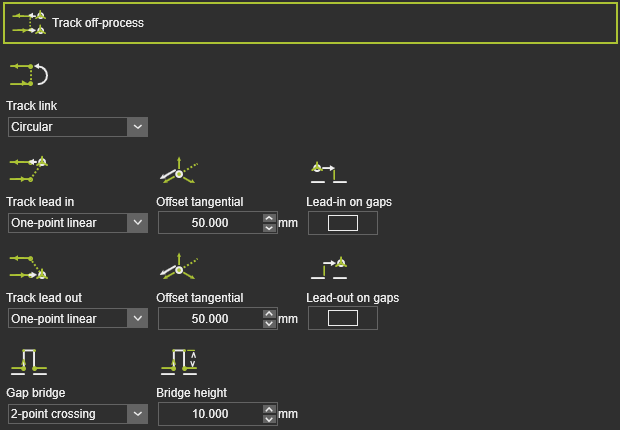
Task: Click the Track off-process header icon
Action: pos(28,22)
